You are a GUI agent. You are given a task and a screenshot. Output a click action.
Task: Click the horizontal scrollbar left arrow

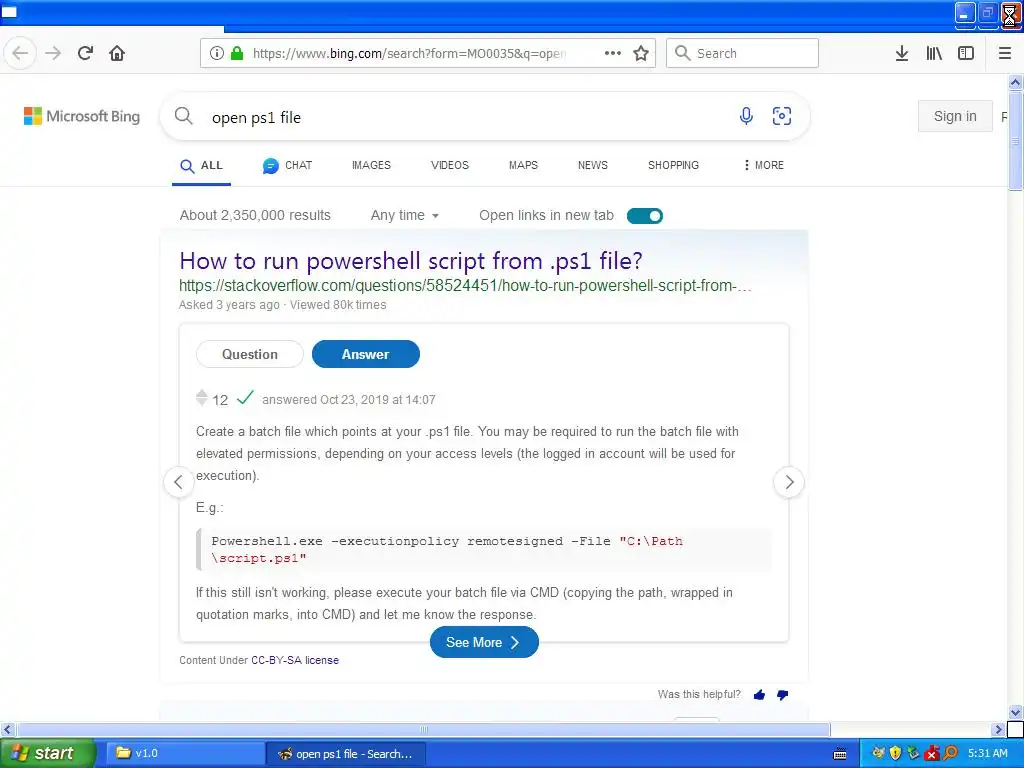pyautogui.click(x=7, y=729)
